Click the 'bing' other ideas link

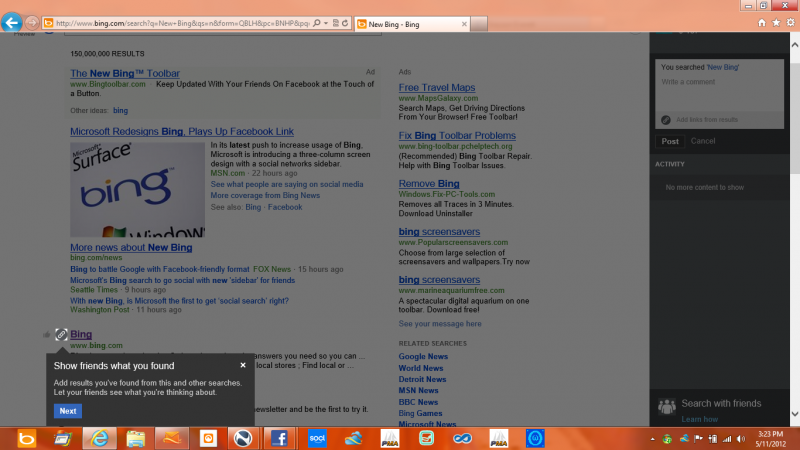point(120,110)
